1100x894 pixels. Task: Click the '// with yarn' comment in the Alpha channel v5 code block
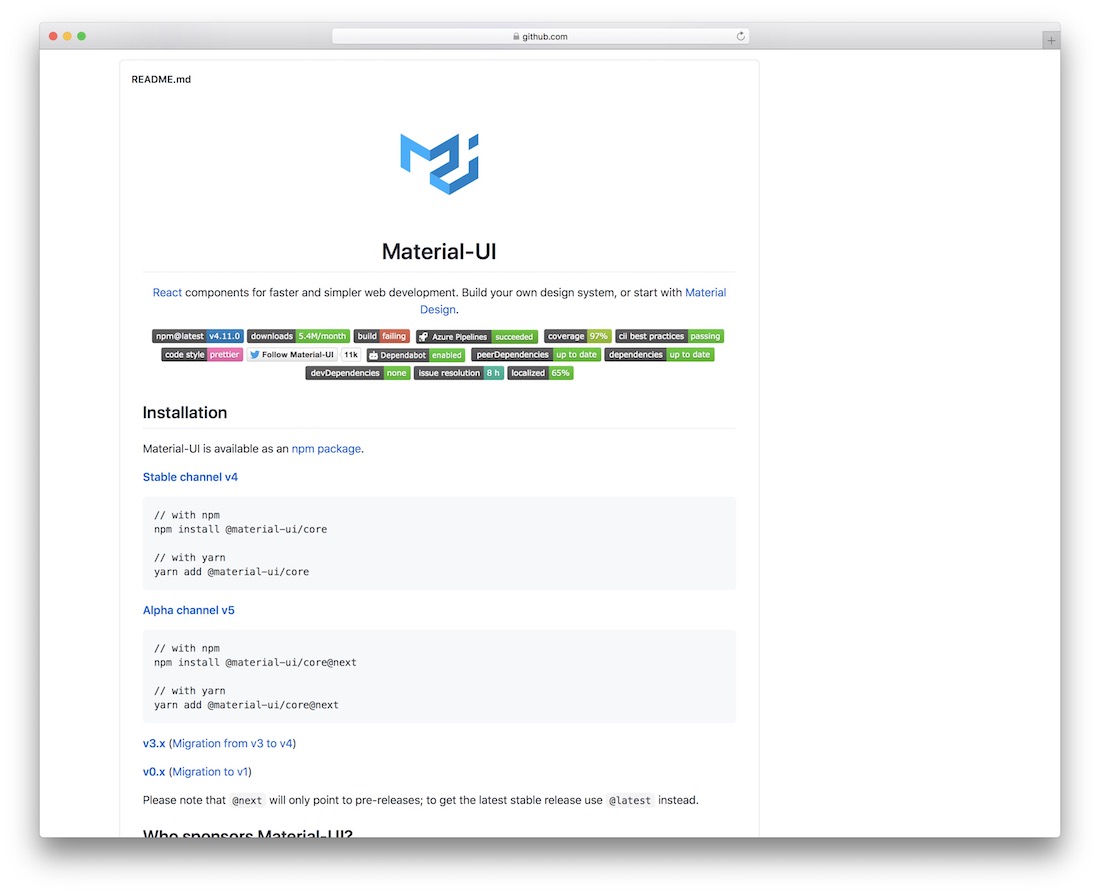[x=189, y=690]
